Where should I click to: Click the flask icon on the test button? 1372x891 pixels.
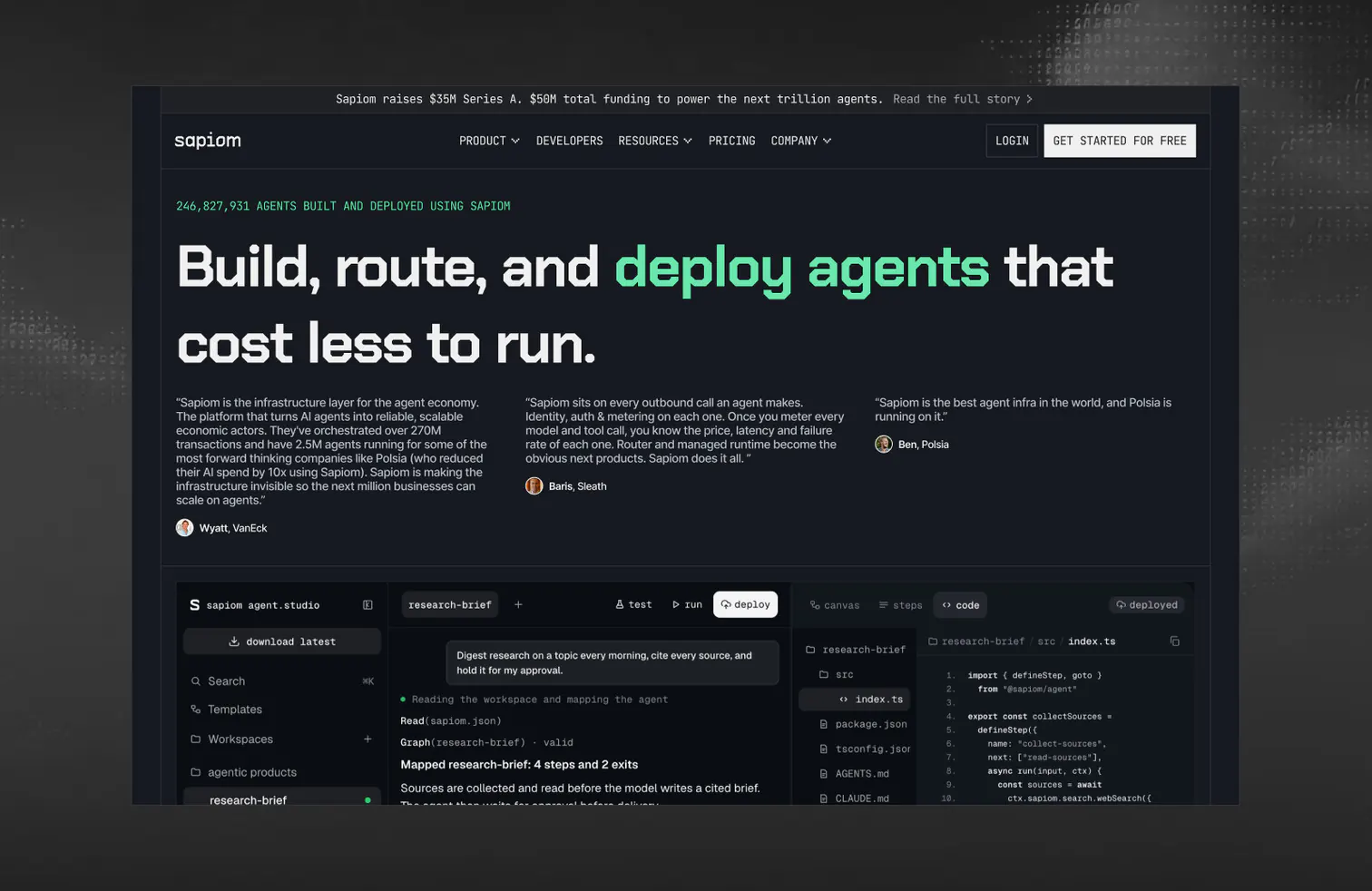pos(620,604)
